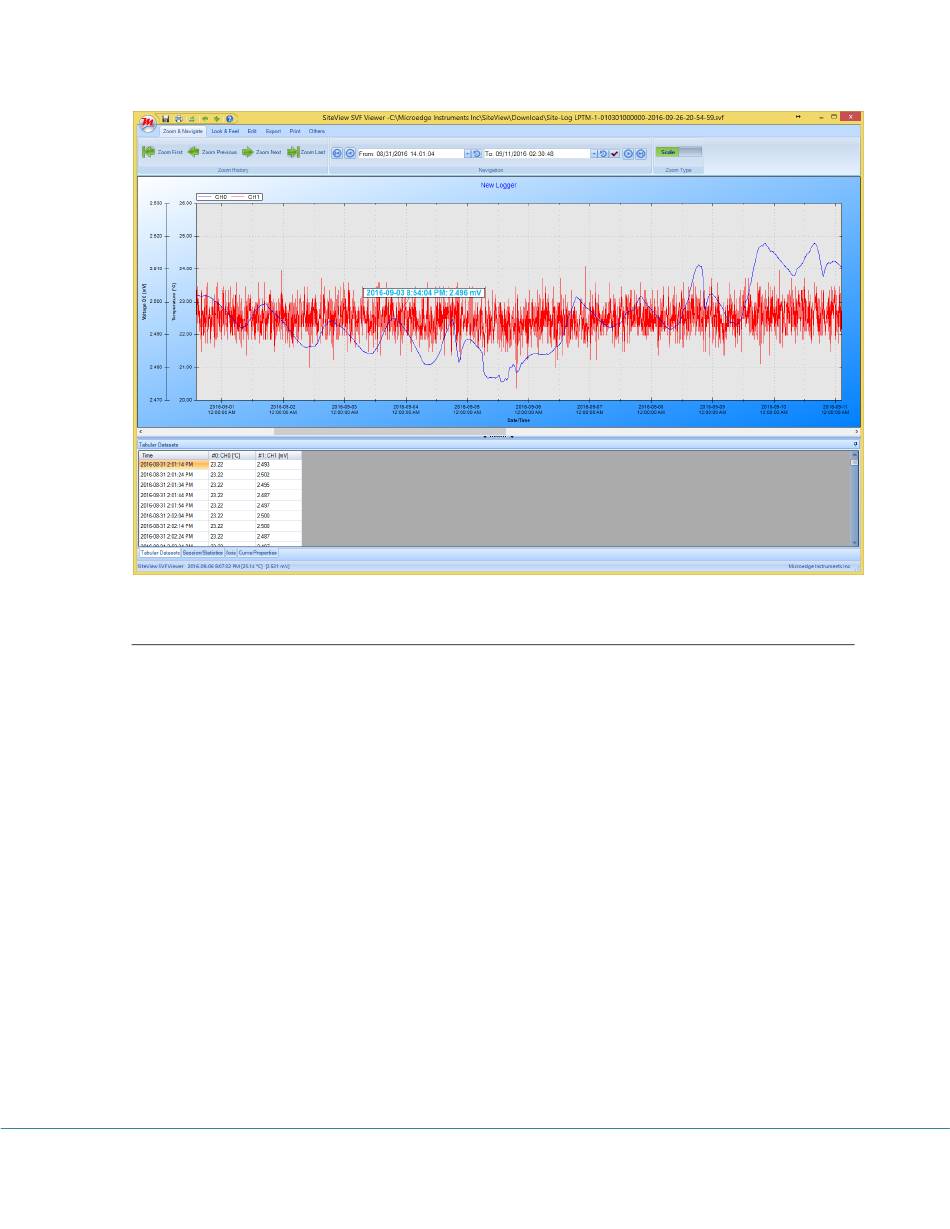
Task: Open the To date dropdown arrow
Action: pos(593,153)
